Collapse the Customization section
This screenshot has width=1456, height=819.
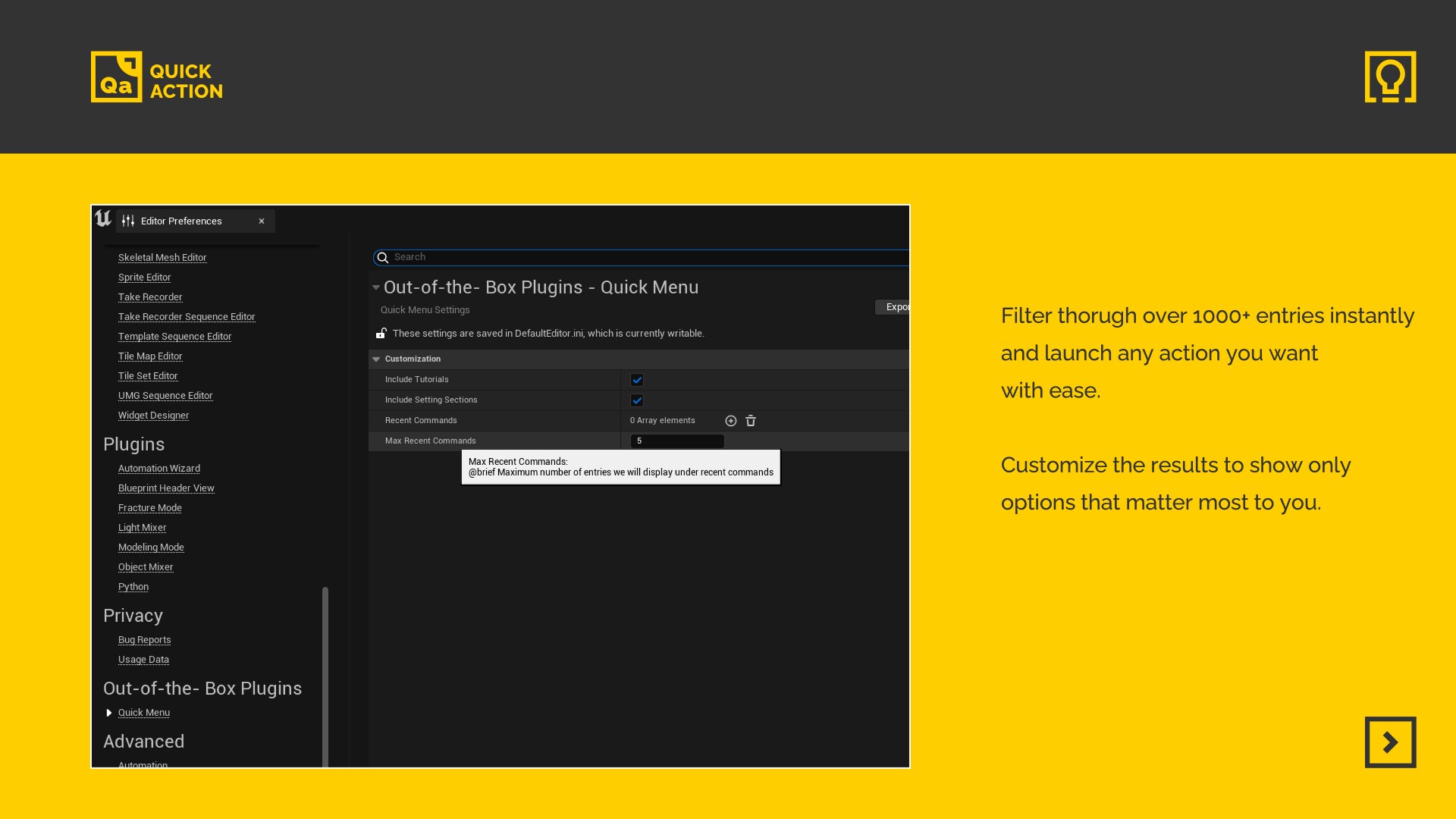pos(376,359)
